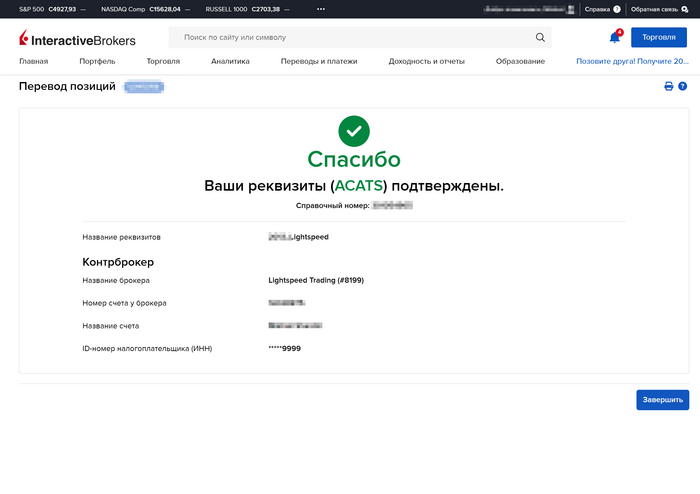Viewport: 700px width, 494px height.
Task: Click ID-номер налогоплательщика (ИНН) label
Action: click(147, 349)
